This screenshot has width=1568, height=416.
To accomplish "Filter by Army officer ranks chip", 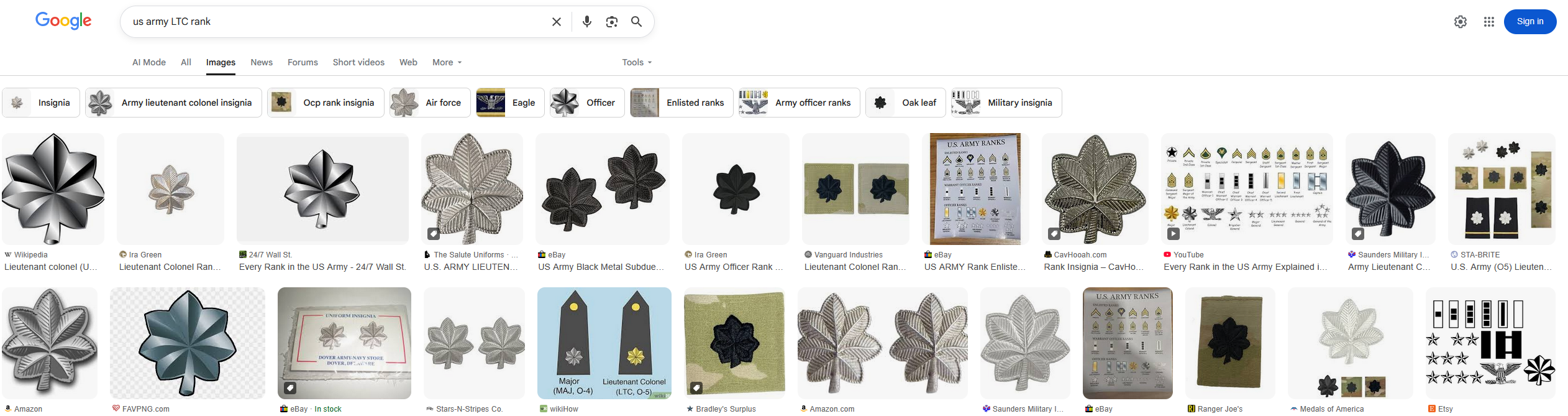I will [800, 103].
